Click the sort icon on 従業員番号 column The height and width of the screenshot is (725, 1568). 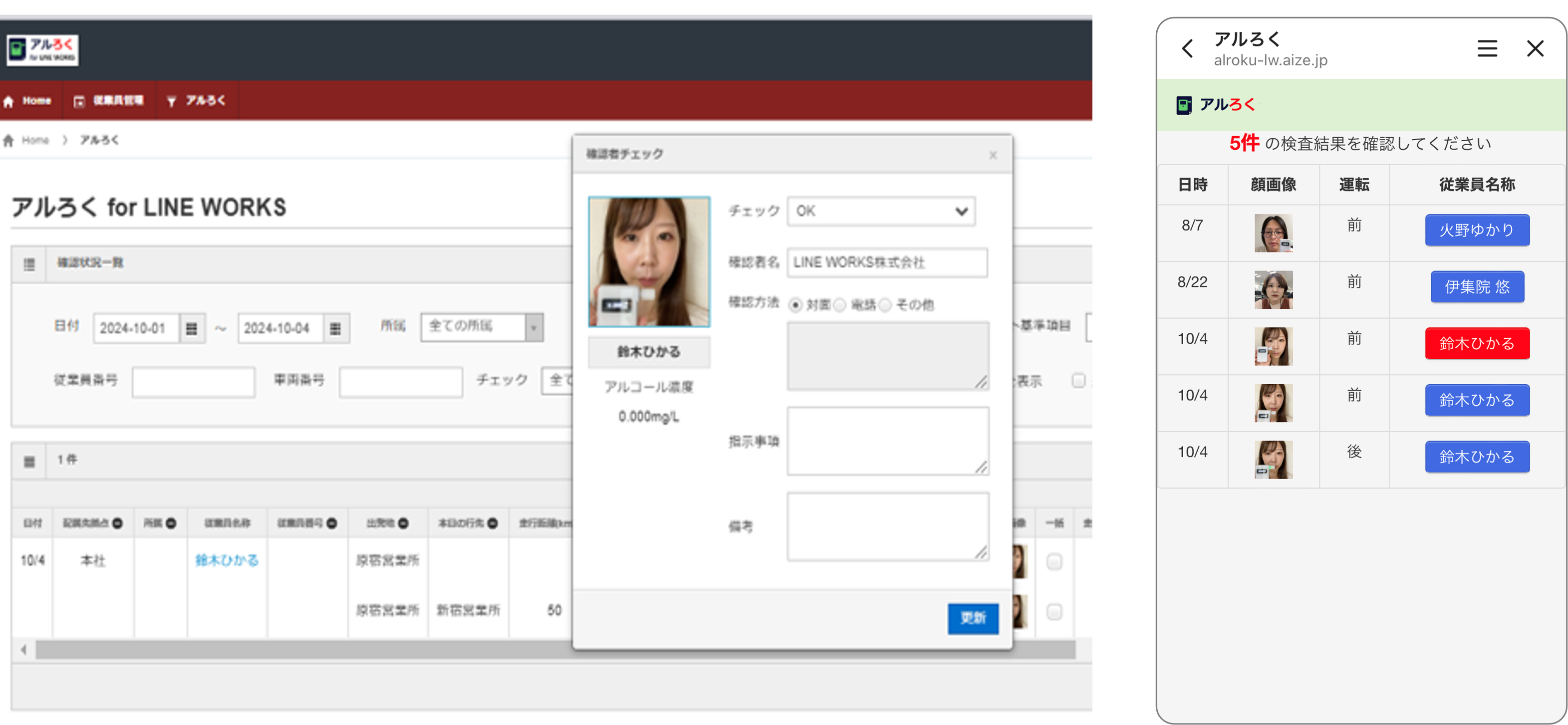click(332, 523)
